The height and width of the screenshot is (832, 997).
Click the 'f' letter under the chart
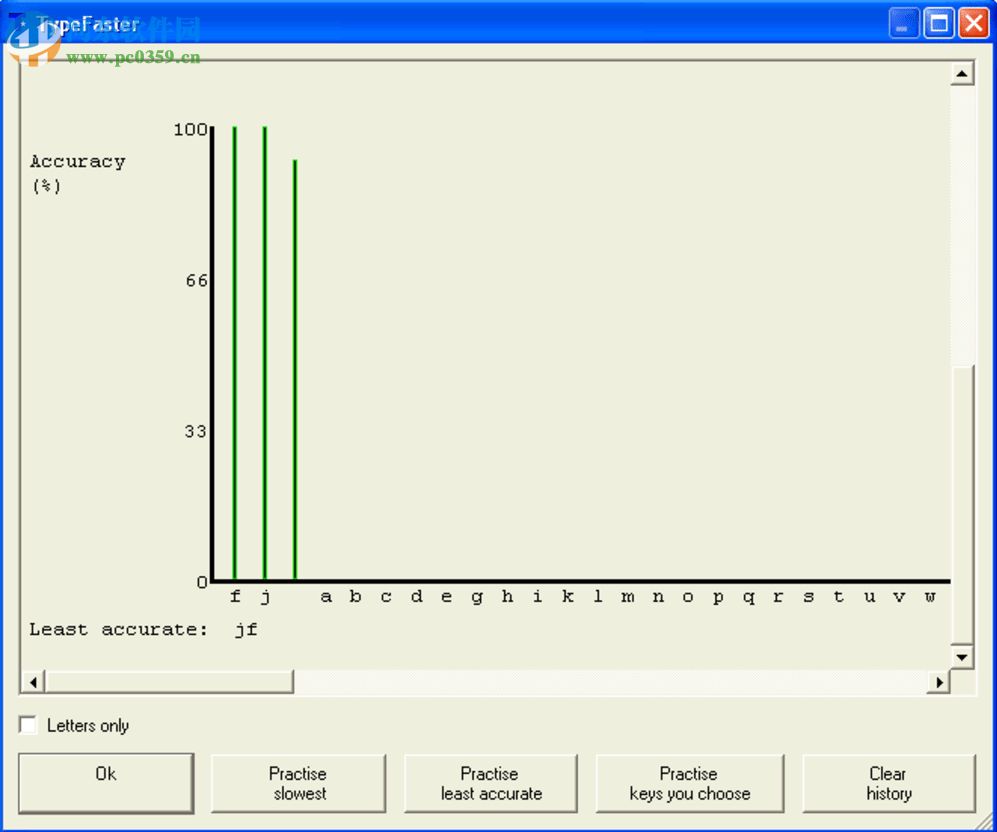click(x=235, y=596)
